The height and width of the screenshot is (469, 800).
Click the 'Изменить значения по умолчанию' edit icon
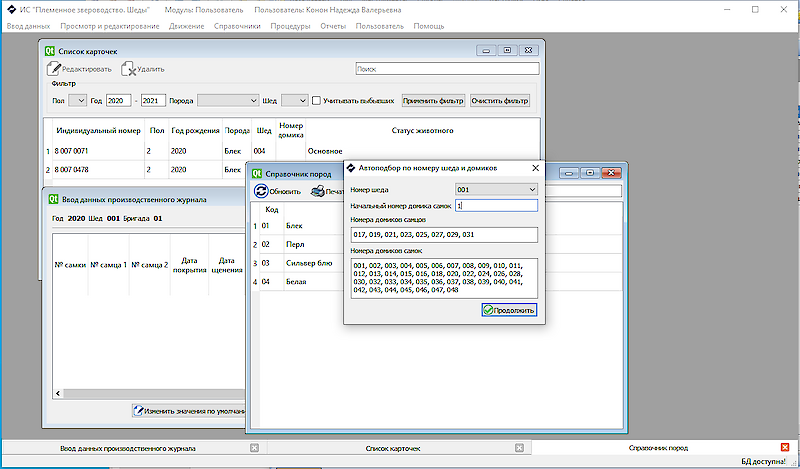[x=139, y=410]
